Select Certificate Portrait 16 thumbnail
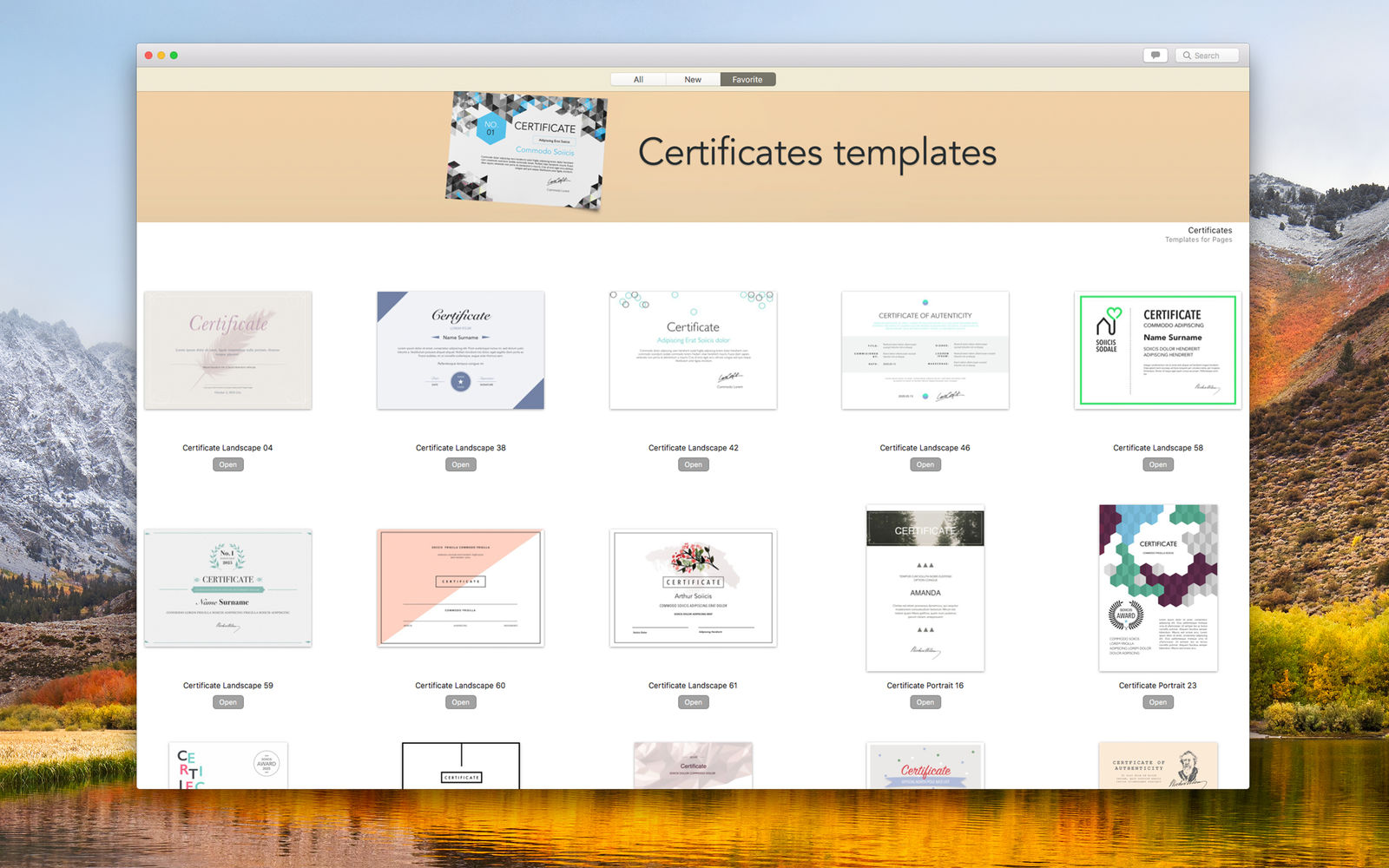The height and width of the screenshot is (868, 1389). (x=925, y=588)
